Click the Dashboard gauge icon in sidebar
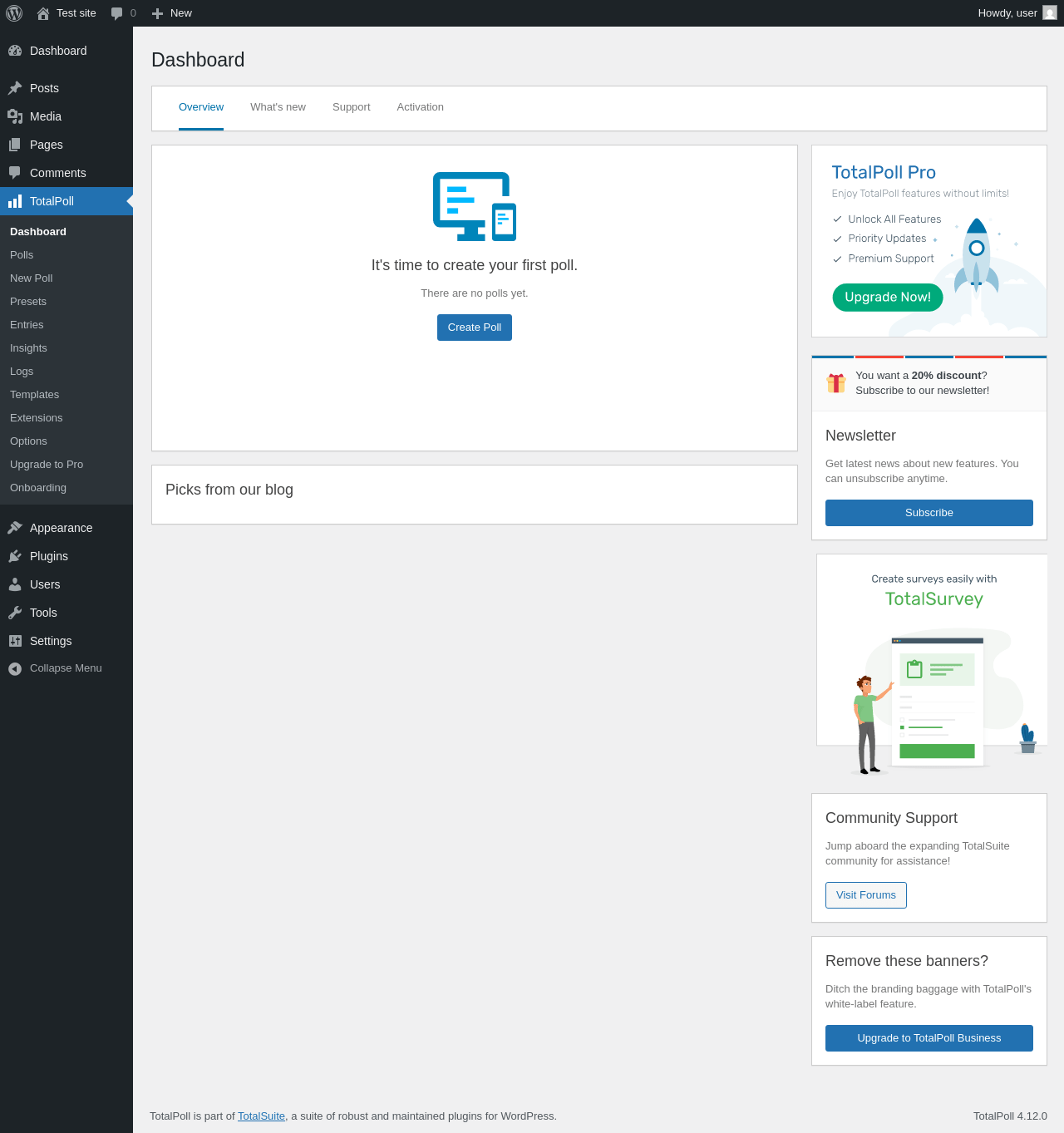The height and width of the screenshot is (1133, 1064). (15, 51)
